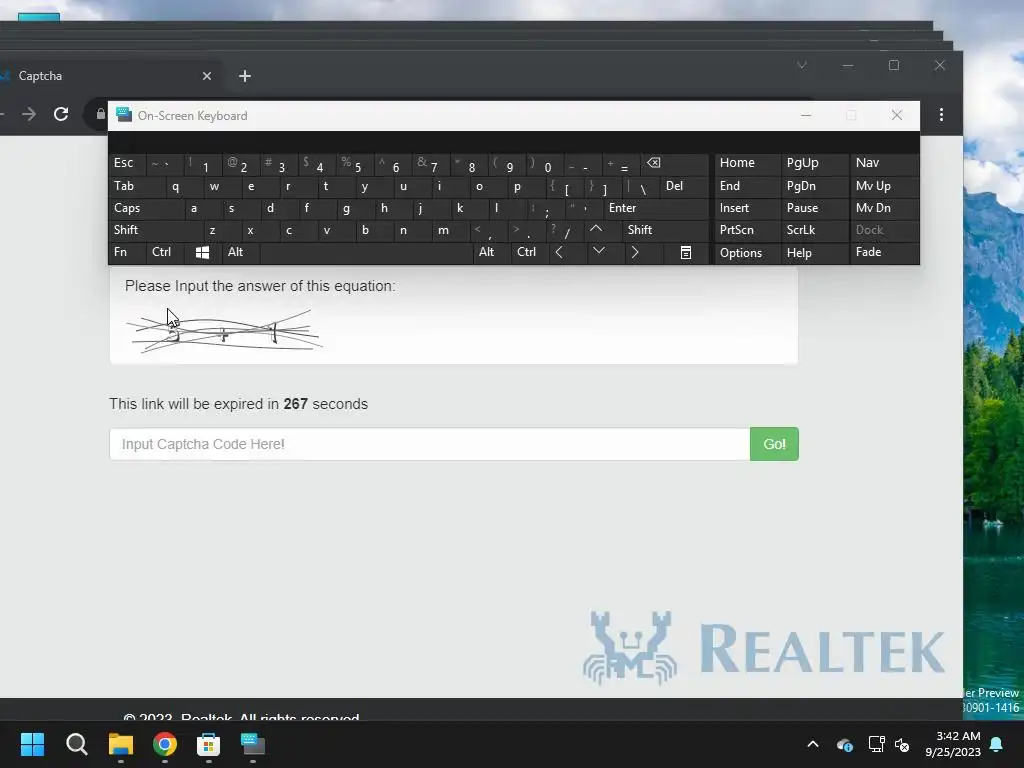Click the Mv Up key
The image size is (1024, 768).
pos(884,186)
